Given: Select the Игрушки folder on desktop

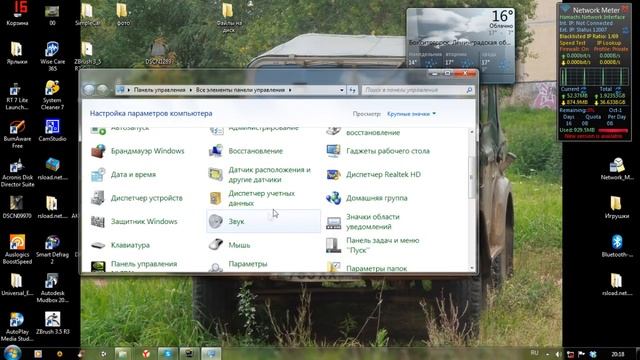Looking at the screenshot, I should 617,207.
